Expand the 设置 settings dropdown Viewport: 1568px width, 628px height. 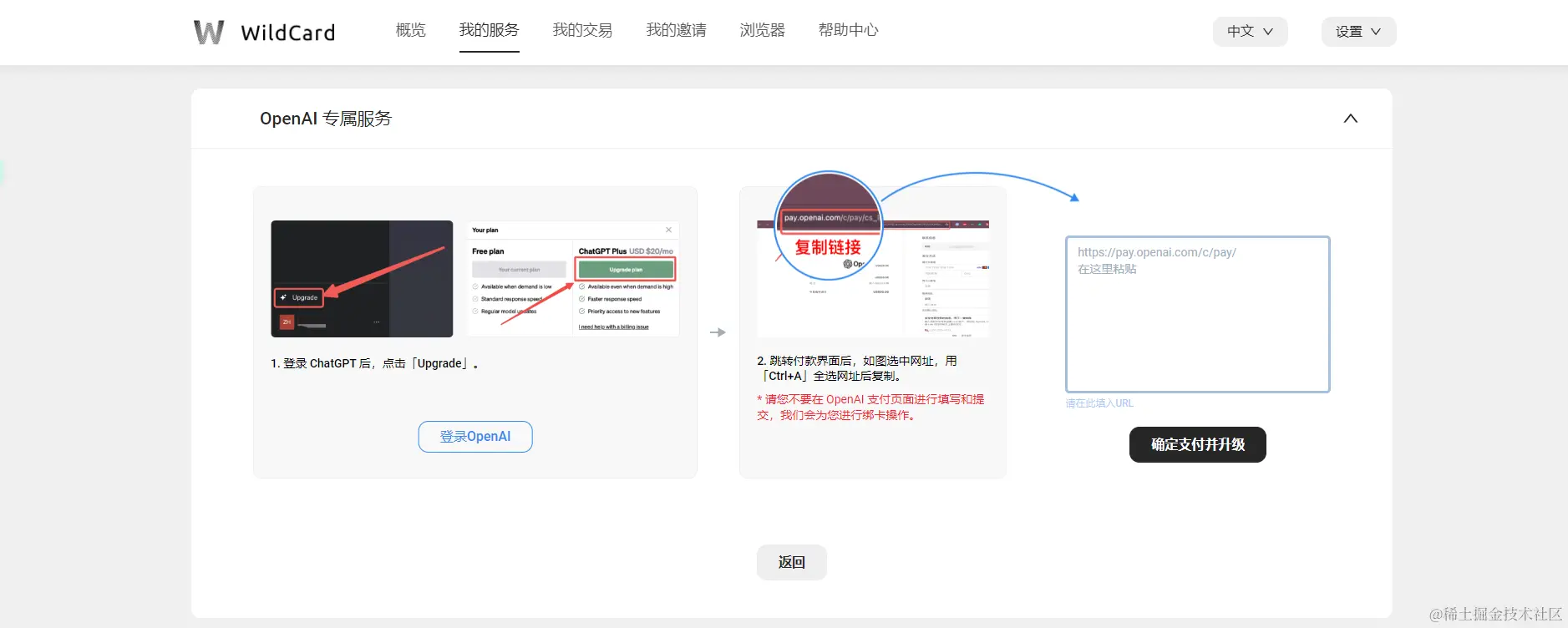point(1358,32)
